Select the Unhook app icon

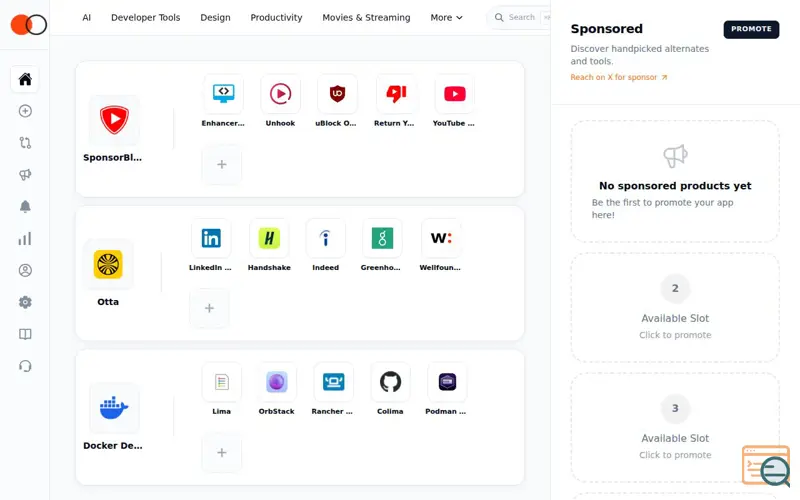point(281,93)
